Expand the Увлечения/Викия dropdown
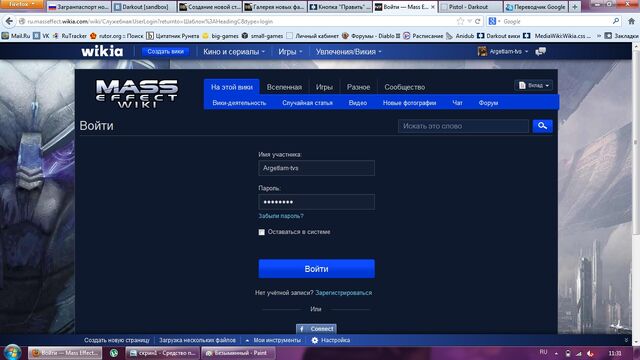This screenshot has width=640, height=360. (349, 52)
